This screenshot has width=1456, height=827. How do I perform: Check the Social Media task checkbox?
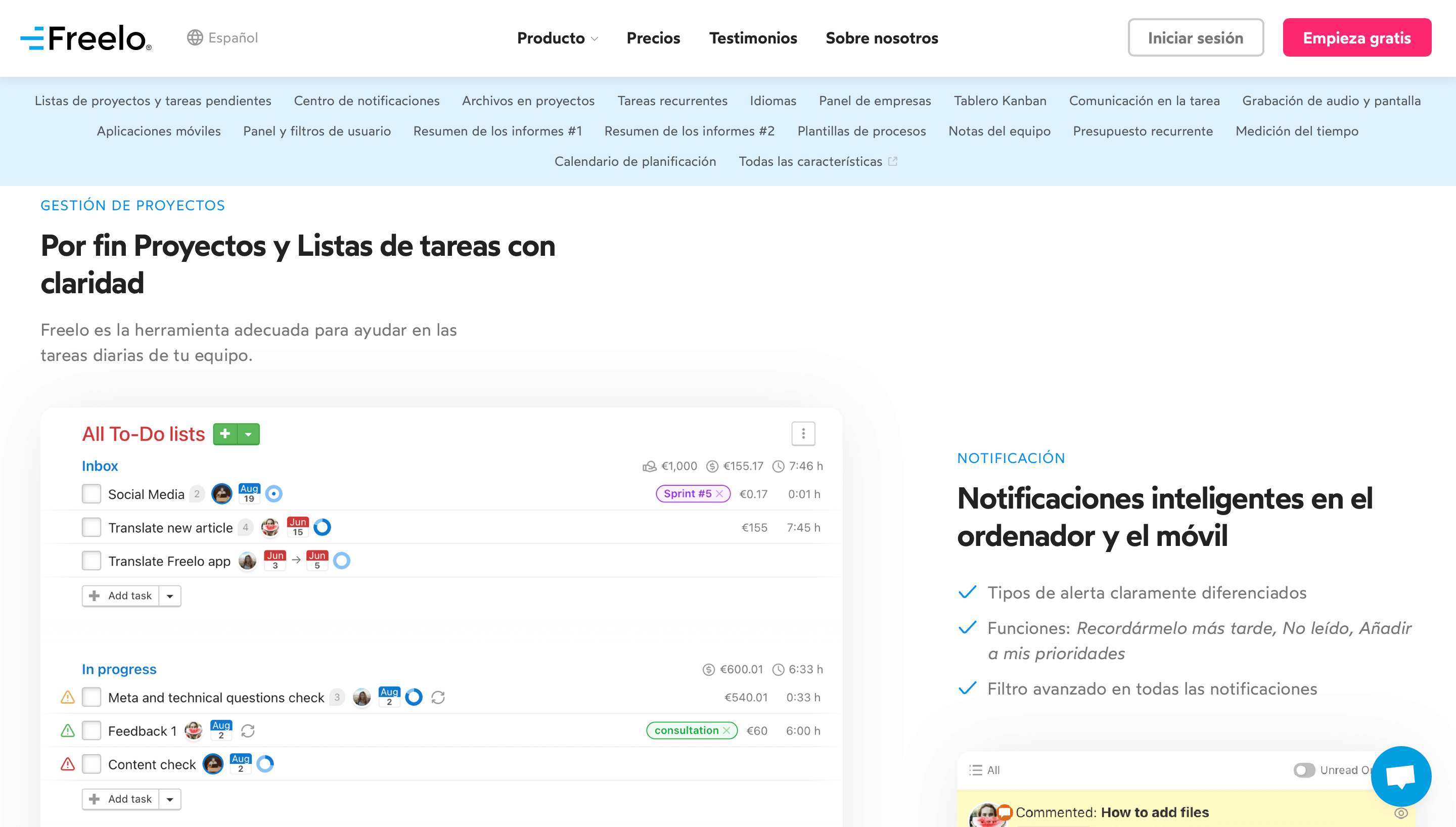[x=92, y=493]
